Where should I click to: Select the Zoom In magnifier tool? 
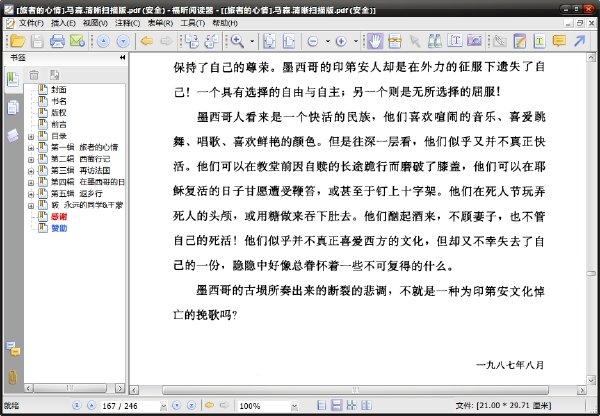click(237, 41)
